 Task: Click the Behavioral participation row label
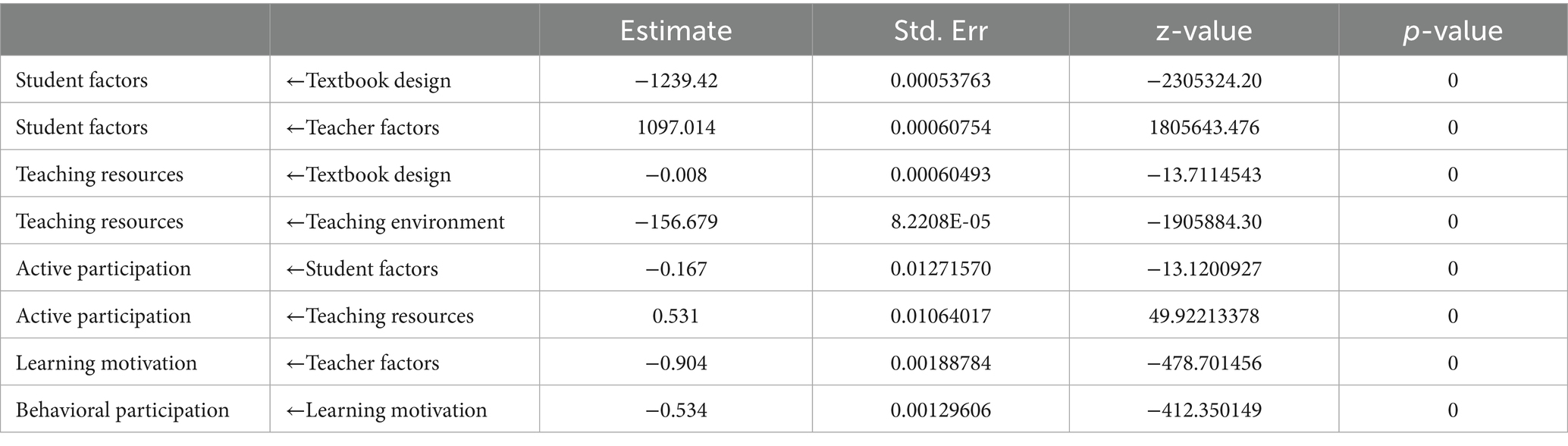point(122,410)
